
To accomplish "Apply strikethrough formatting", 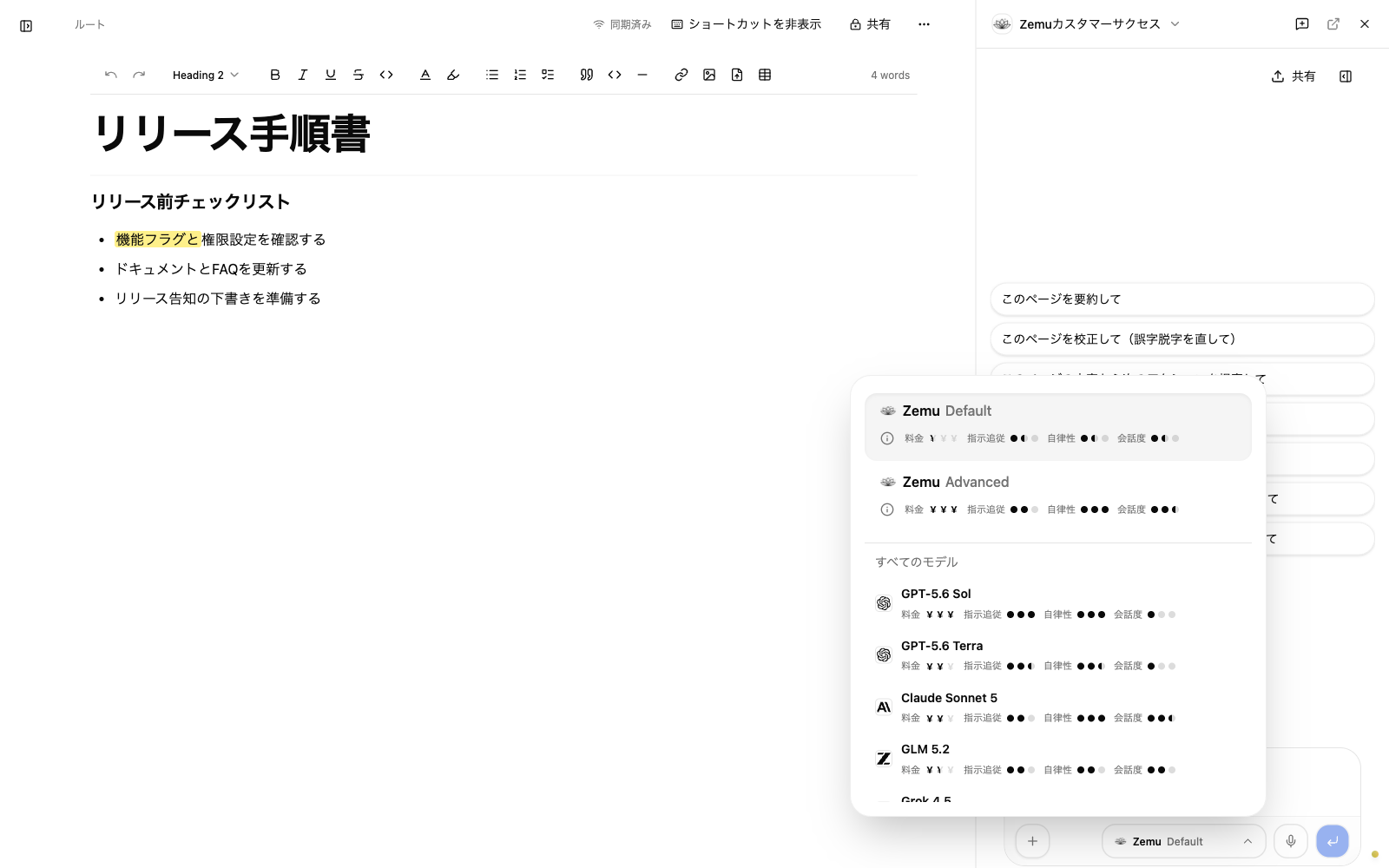I will (359, 75).
